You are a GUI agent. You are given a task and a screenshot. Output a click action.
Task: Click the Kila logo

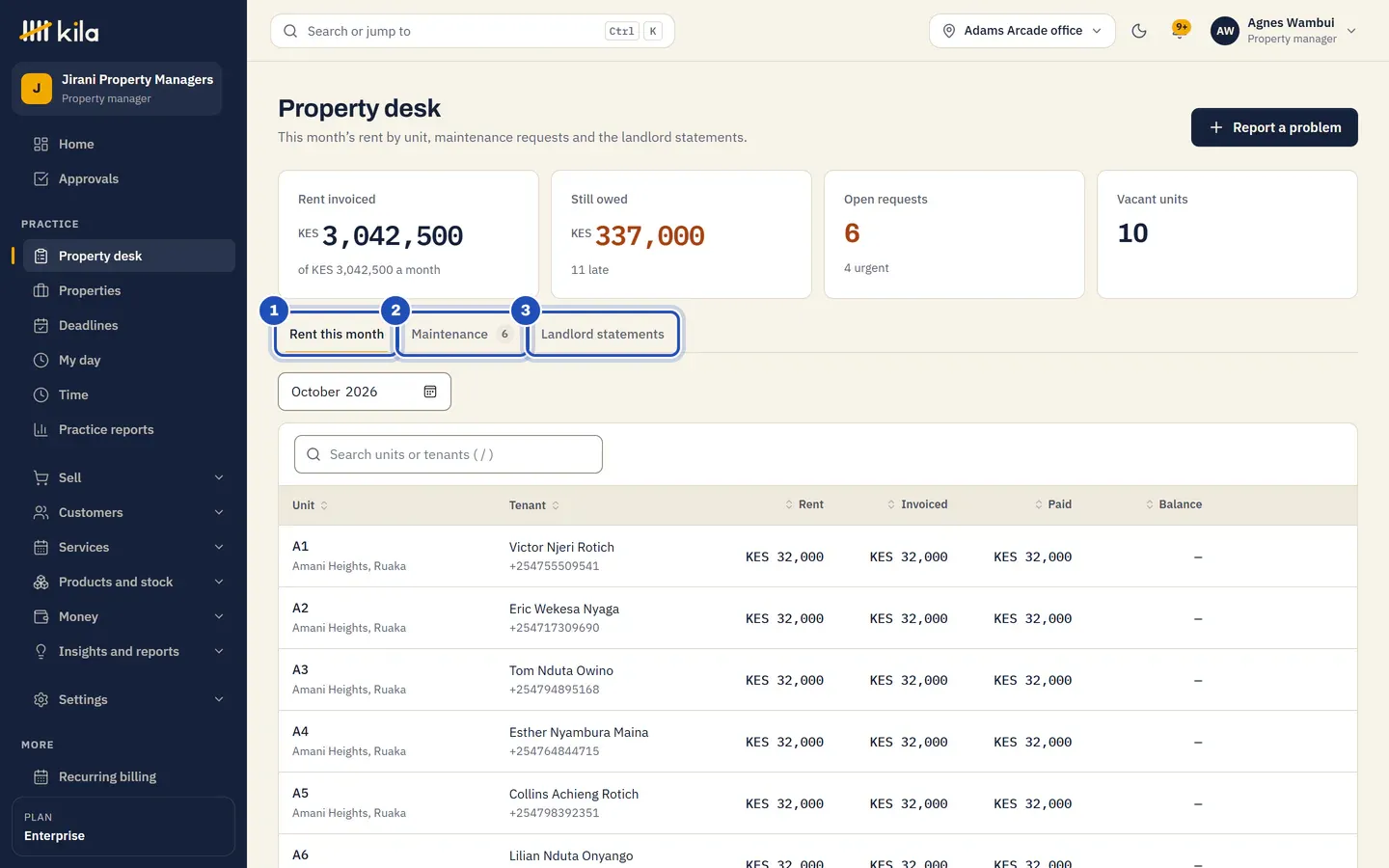click(59, 31)
